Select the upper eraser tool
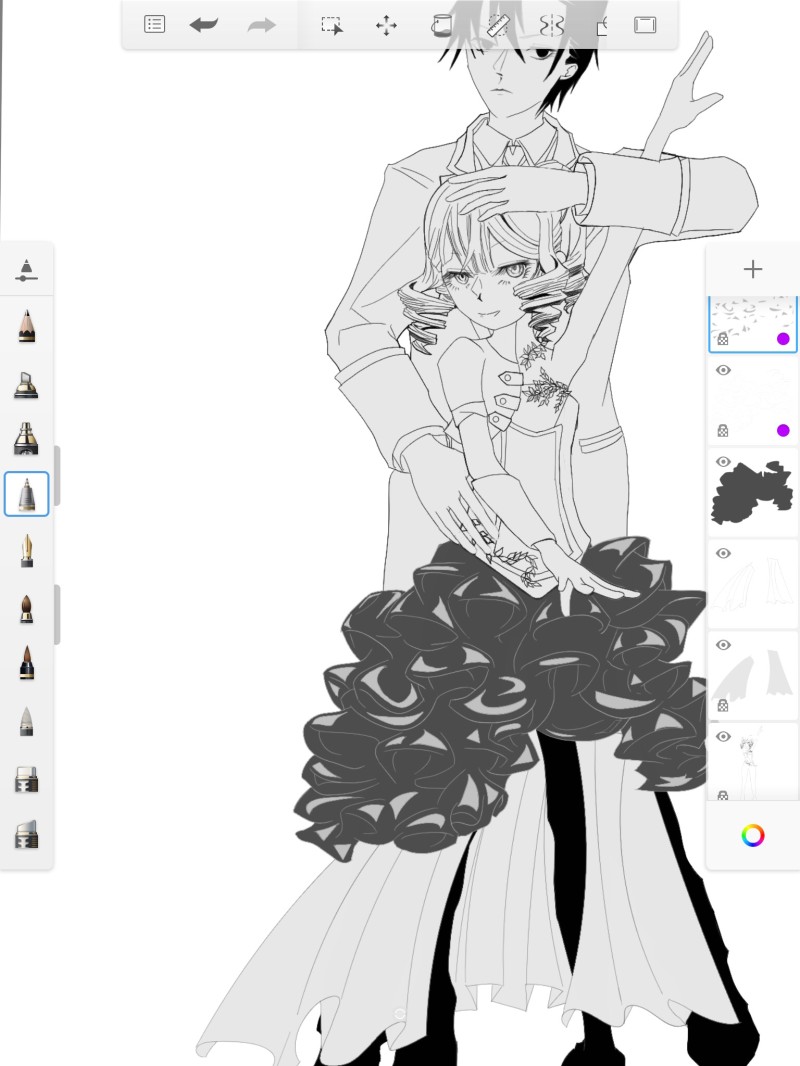 [26, 779]
